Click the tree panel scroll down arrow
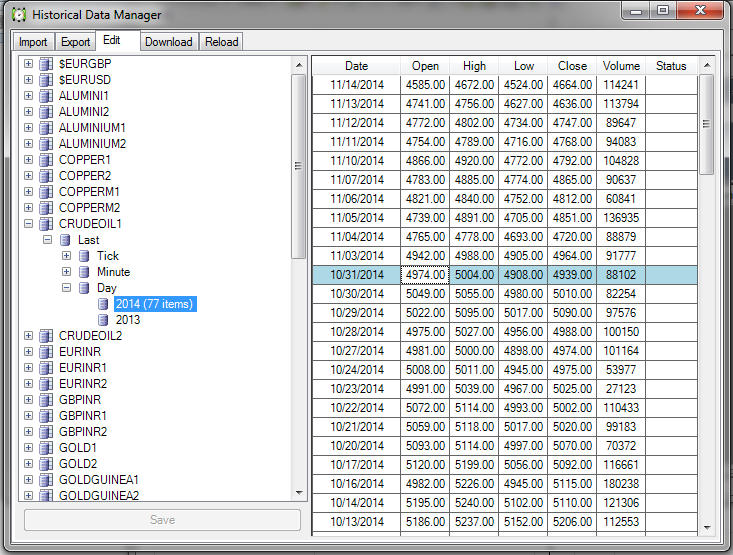 299,493
